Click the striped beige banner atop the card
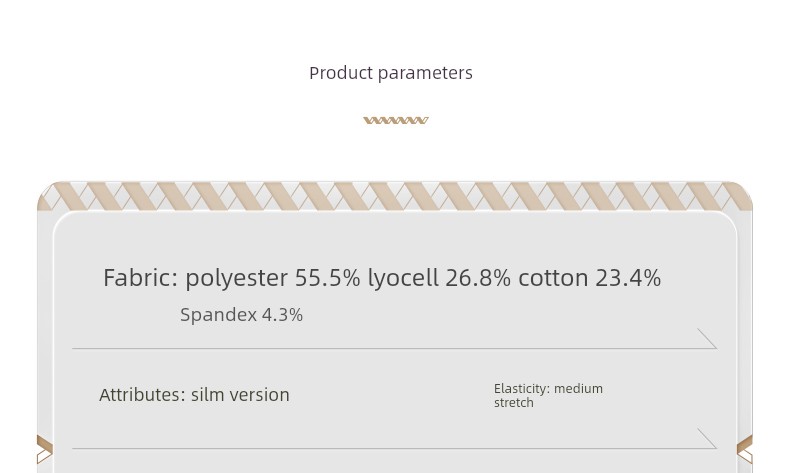 (x=395, y=195)
